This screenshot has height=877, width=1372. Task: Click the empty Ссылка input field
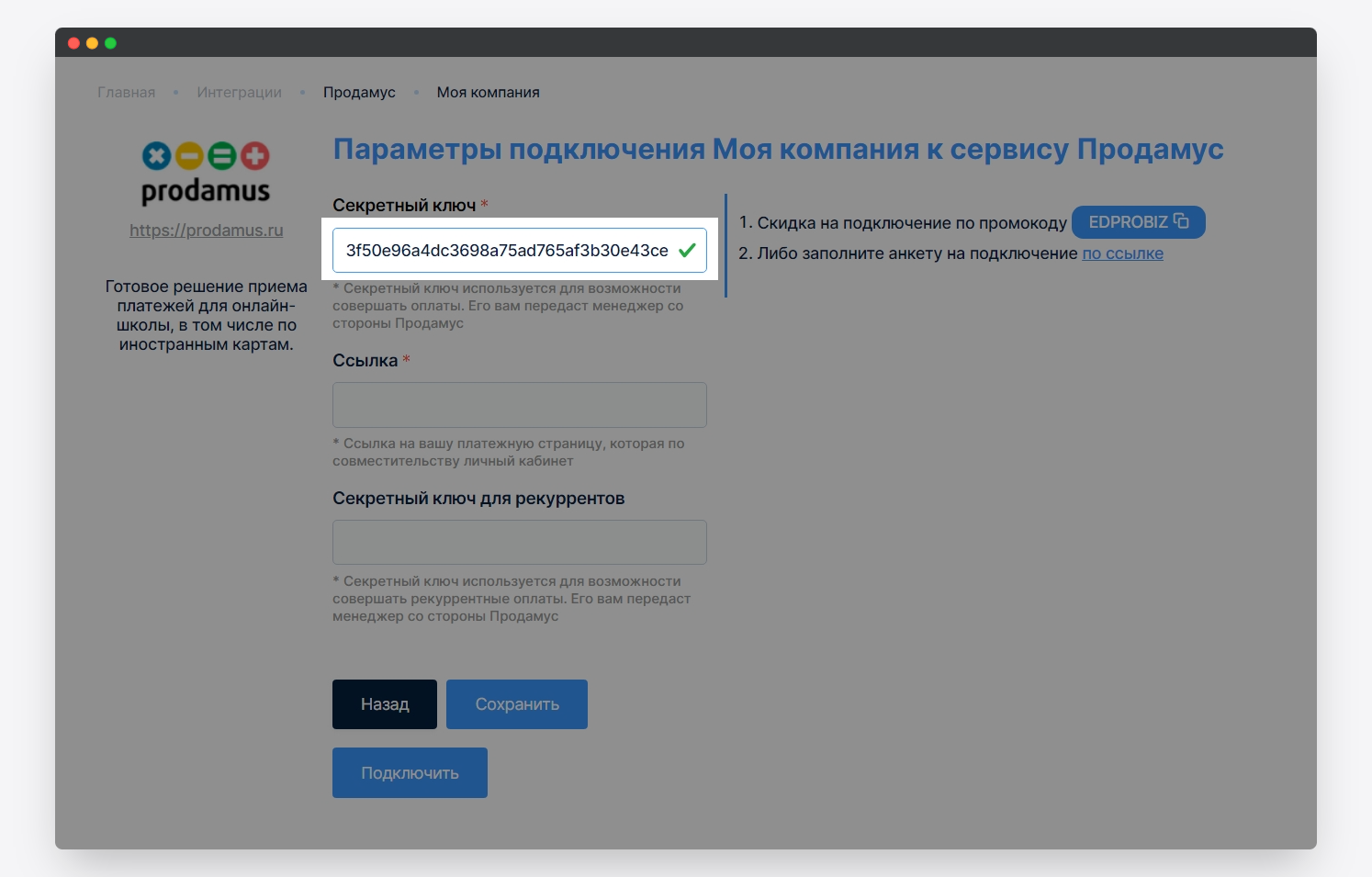519,405
